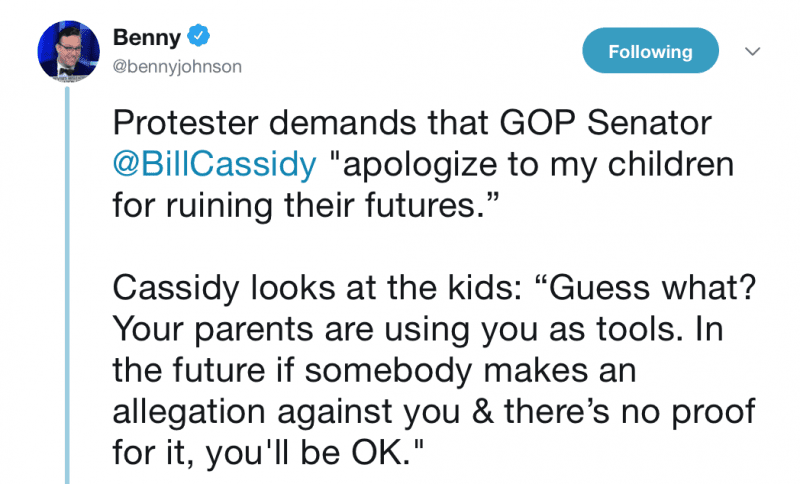Viewport: 800px width, 484px height.
Task: Toggle the Following button
Action: (x=650, y=51)
